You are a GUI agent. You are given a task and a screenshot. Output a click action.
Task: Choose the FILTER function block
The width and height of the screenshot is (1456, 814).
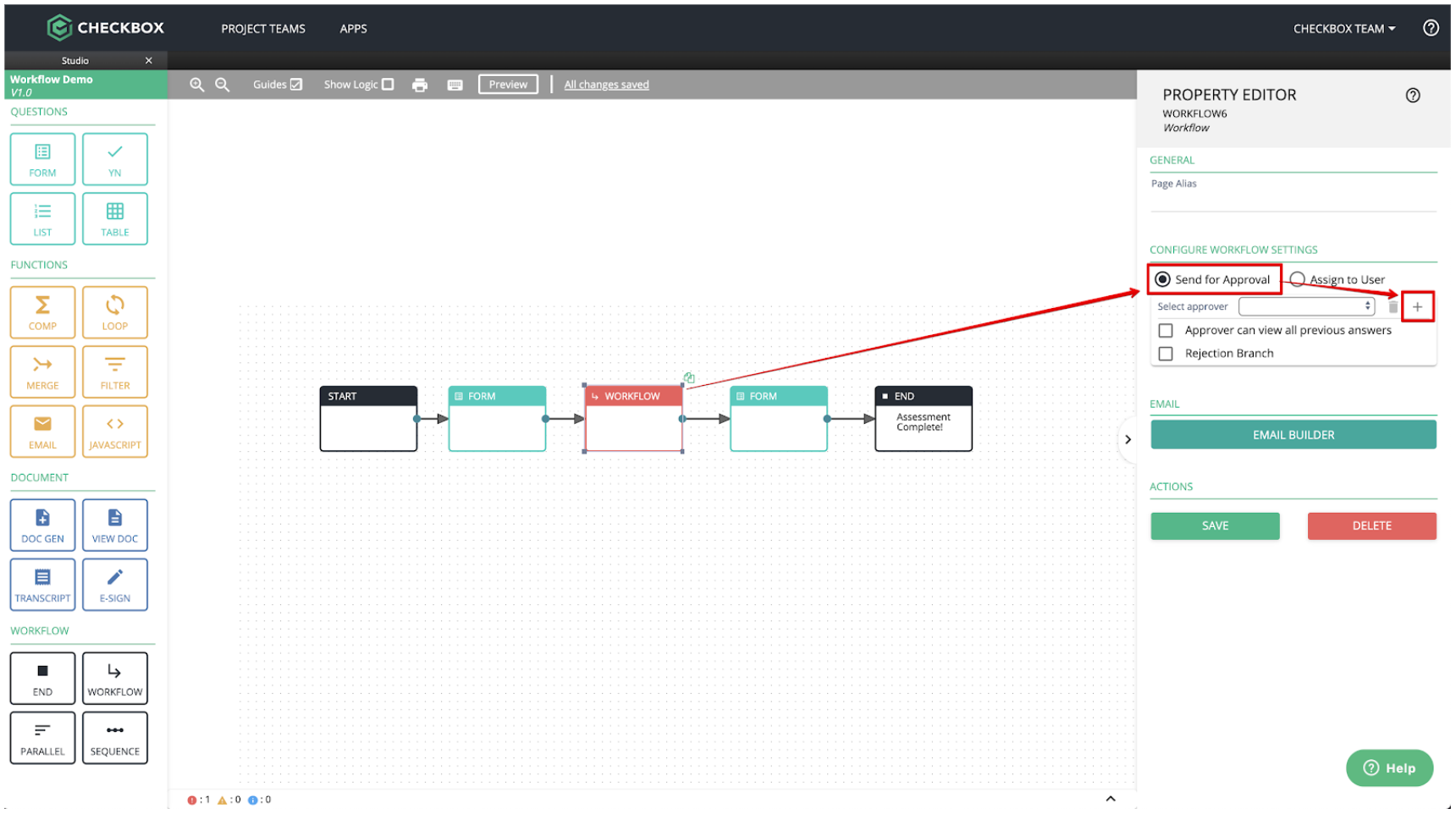click(x=115, y=372)
